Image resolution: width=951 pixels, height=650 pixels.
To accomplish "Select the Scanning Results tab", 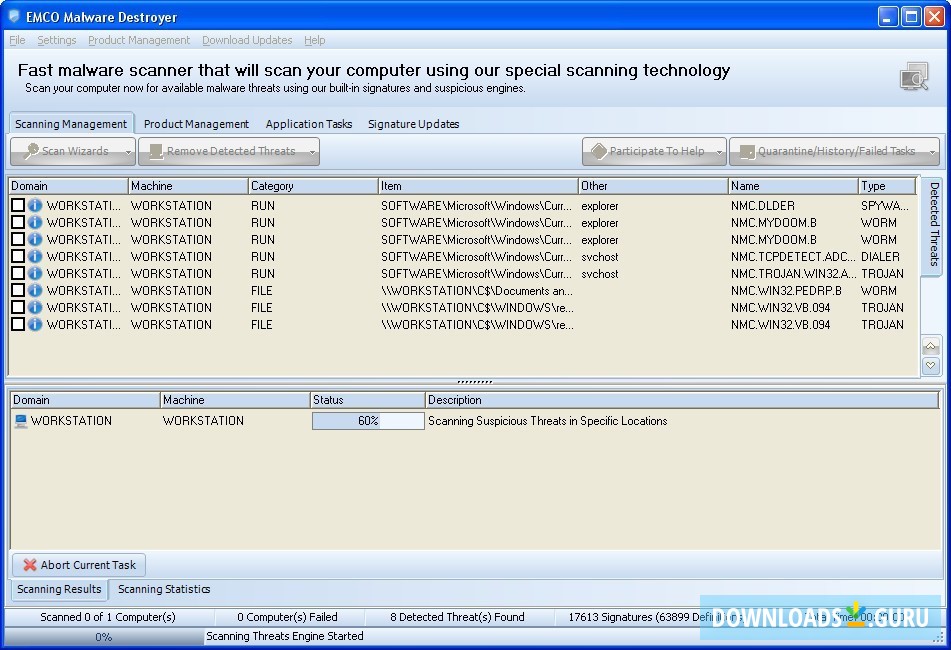I will point(59,589).
